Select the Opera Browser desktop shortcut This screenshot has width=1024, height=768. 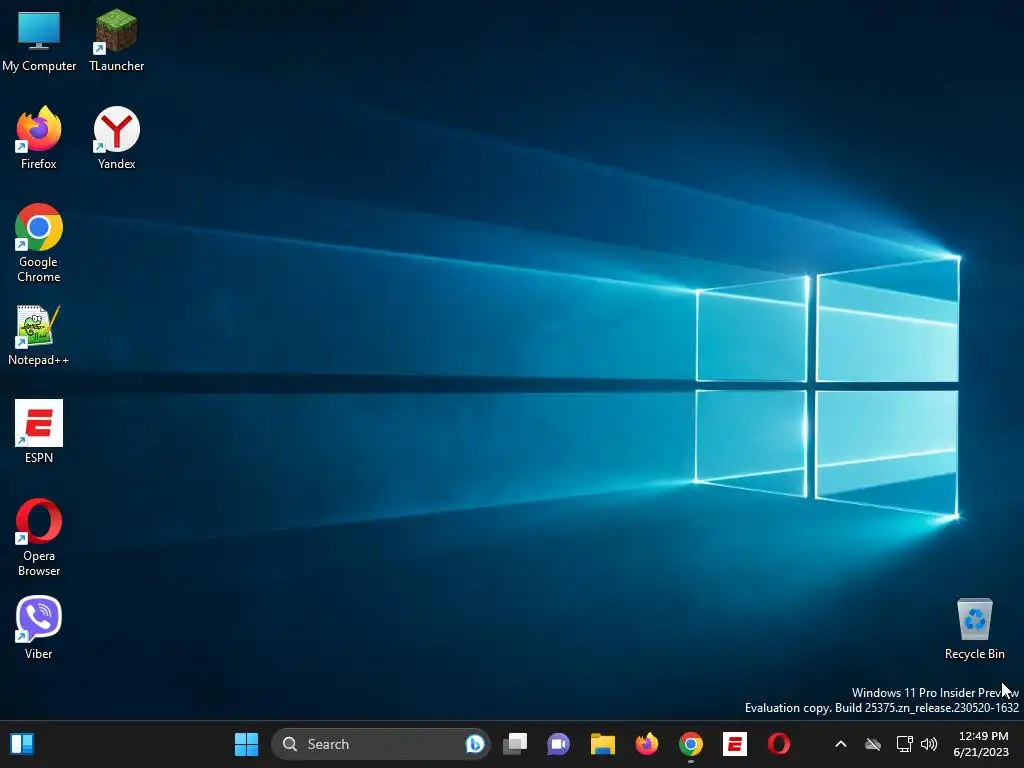click(39, 537)
